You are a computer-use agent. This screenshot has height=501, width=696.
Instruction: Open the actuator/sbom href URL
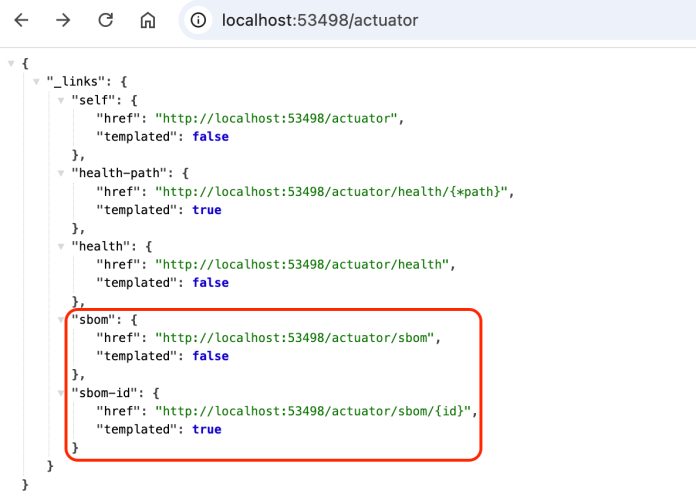pos(295,338)
